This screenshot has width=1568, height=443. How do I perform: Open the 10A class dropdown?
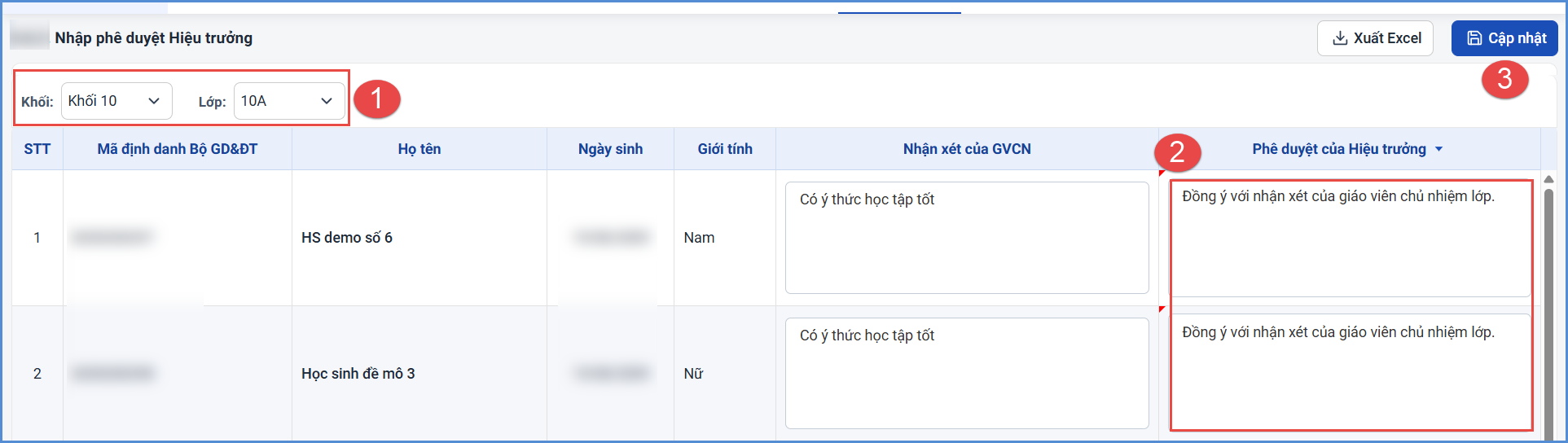(289, 101)
